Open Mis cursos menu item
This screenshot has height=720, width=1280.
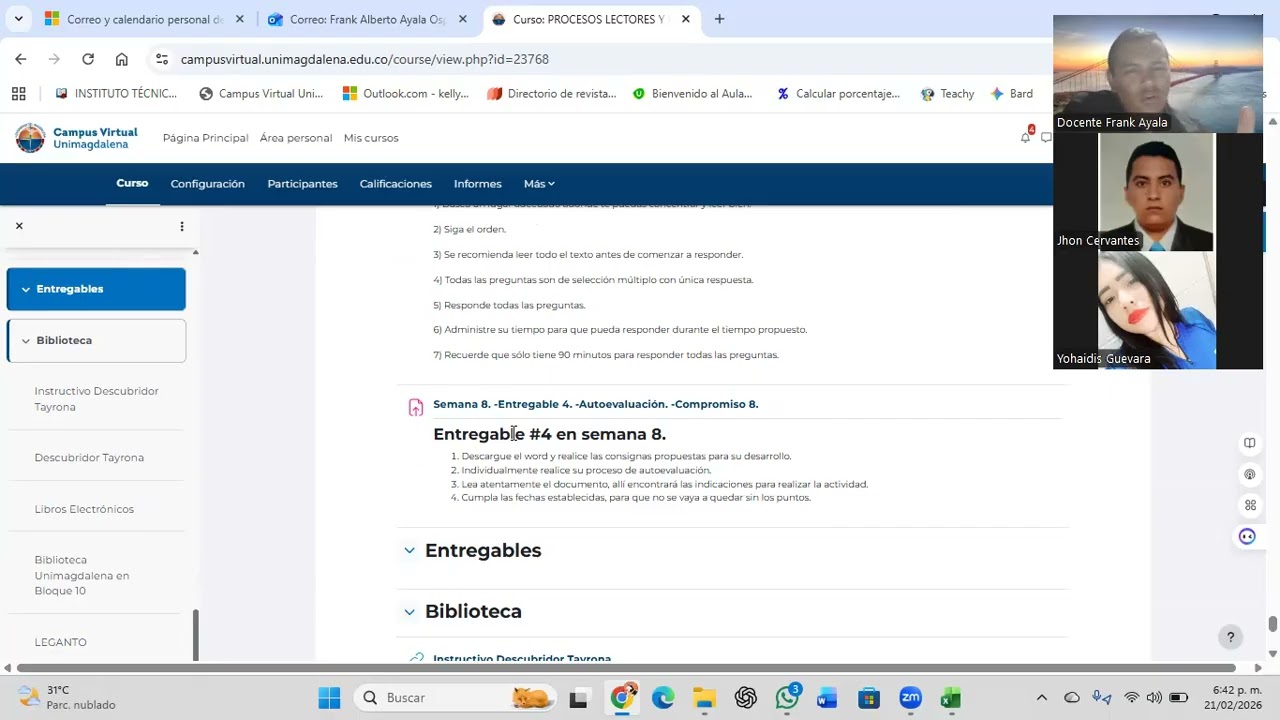coord(371,138)
